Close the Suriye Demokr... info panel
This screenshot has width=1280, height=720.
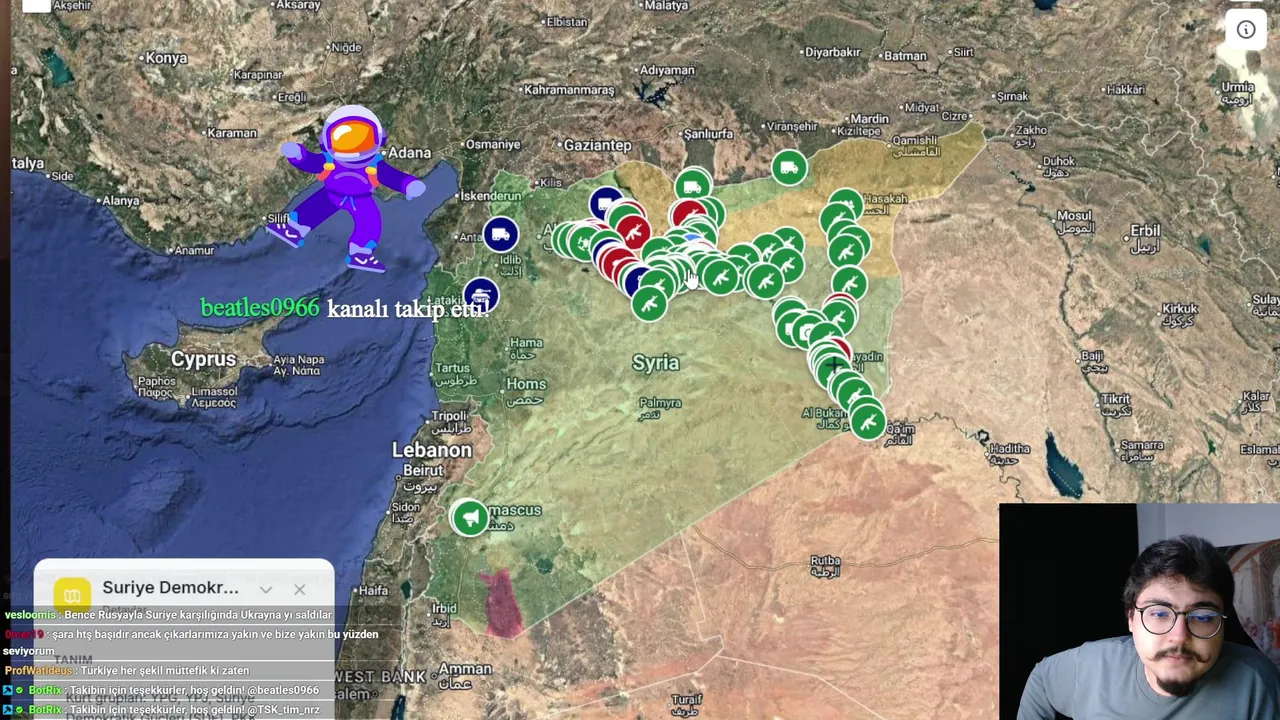299,590
